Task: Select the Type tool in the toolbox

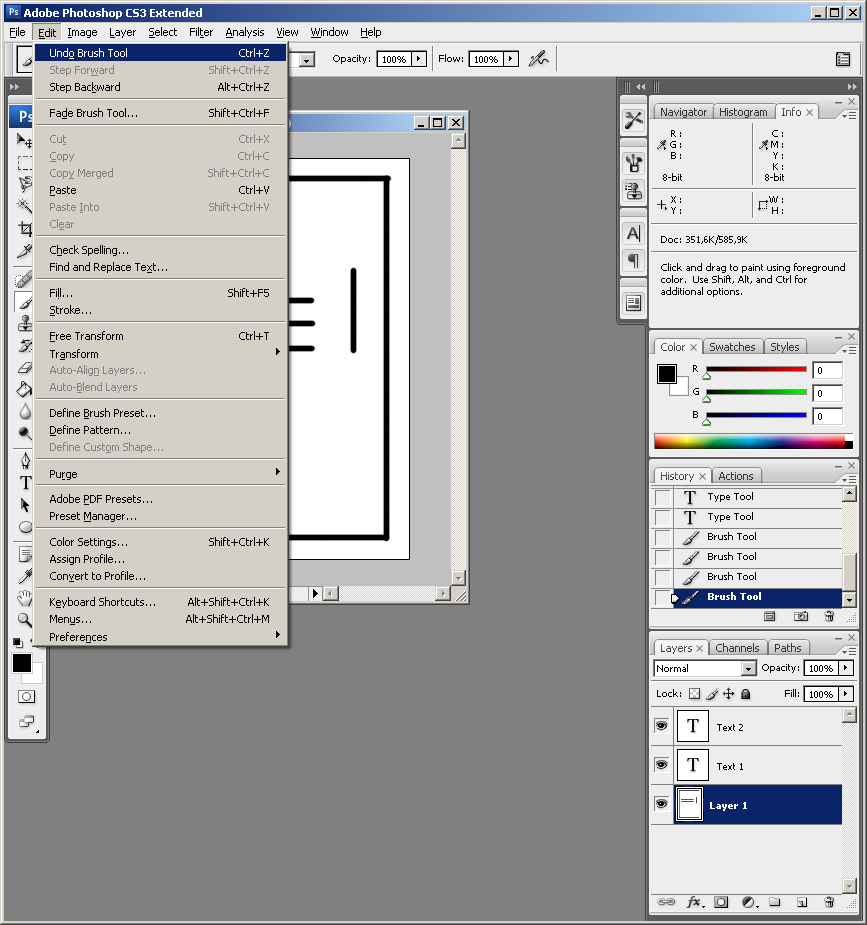Action: [25, 483]
